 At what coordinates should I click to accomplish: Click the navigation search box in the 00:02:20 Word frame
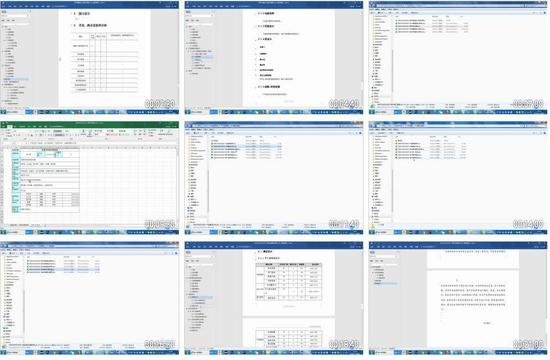click(x=15, y=16)
